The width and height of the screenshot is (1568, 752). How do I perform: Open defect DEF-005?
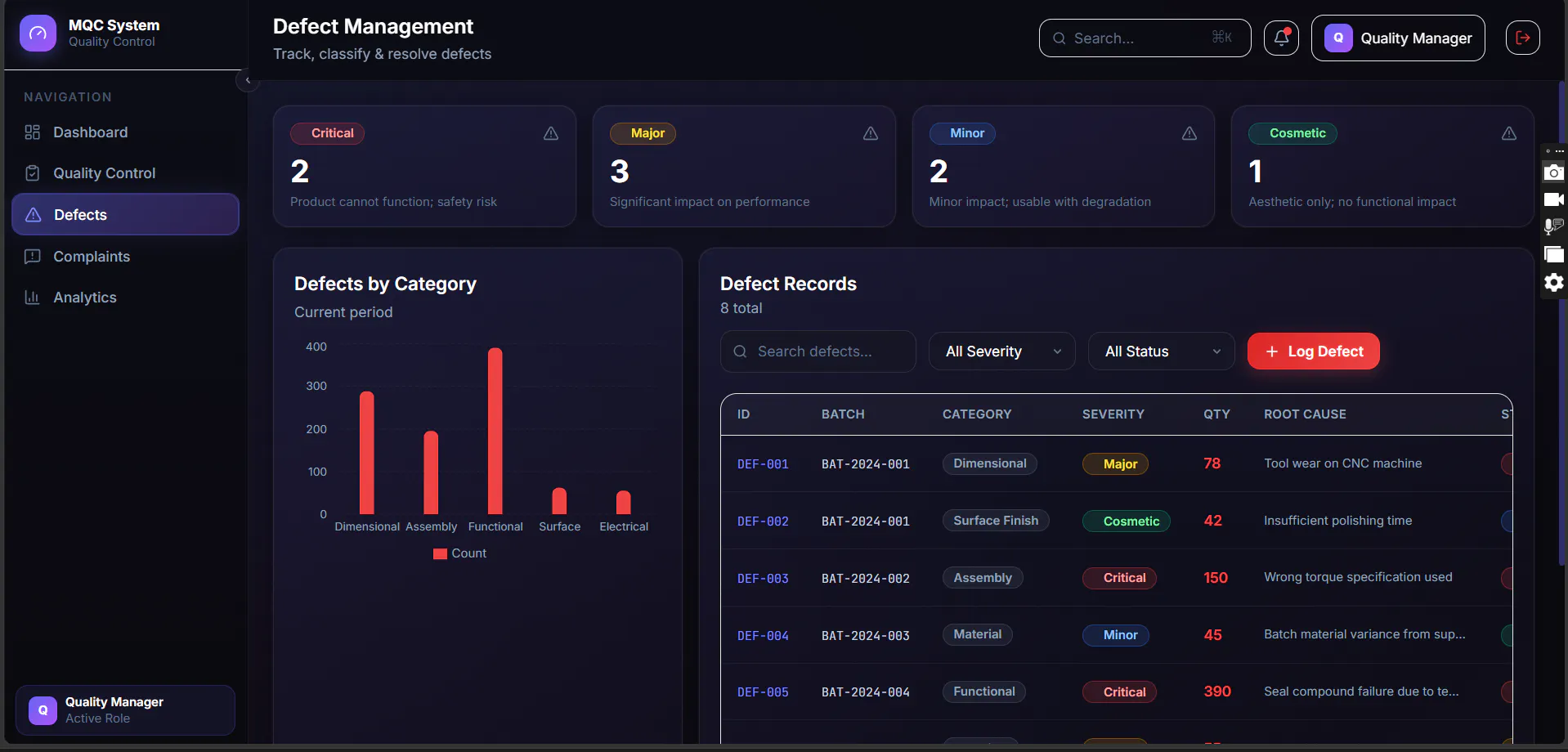(763, 692)
